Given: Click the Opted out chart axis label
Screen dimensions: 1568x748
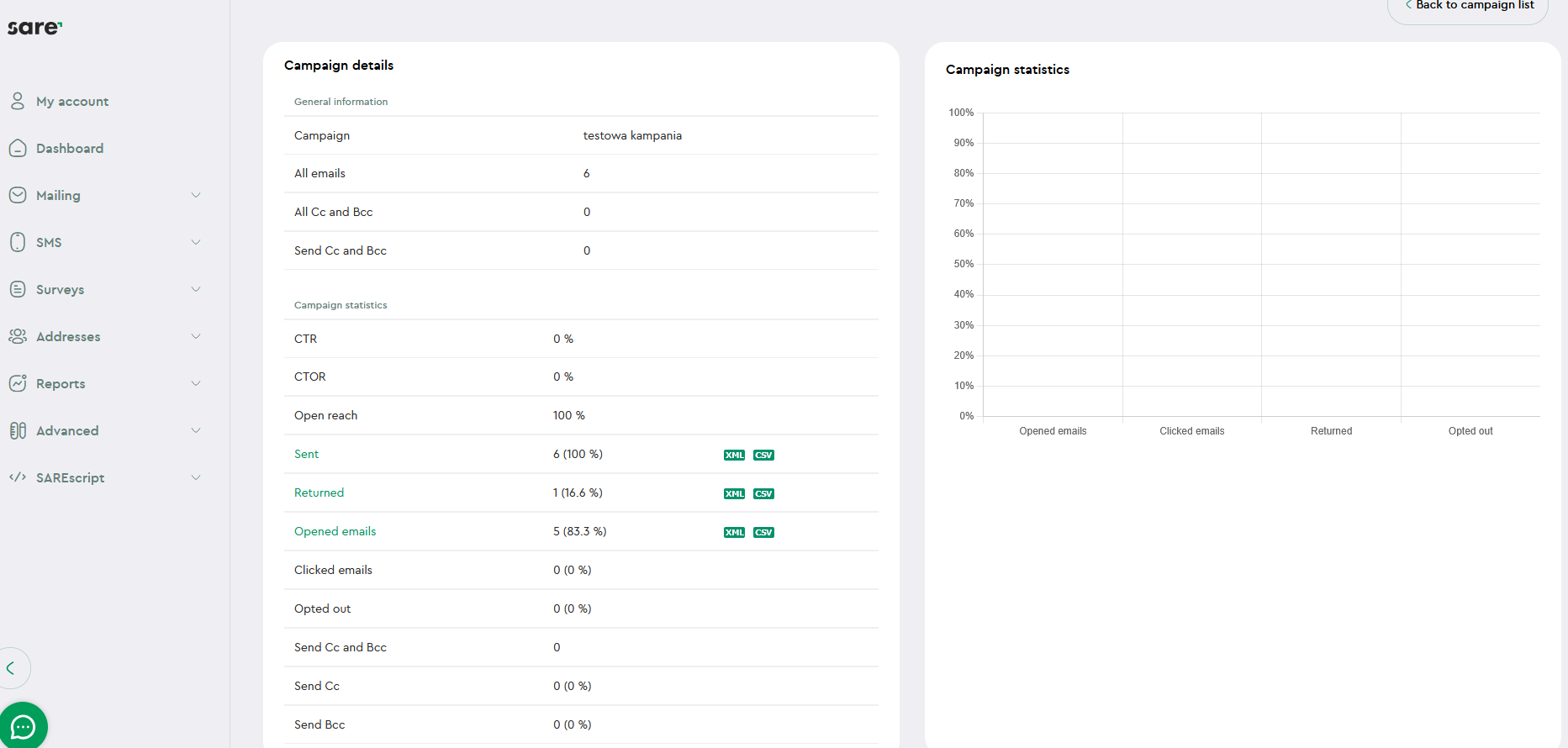Looking at the screenshot, I should pos(1470,431).
